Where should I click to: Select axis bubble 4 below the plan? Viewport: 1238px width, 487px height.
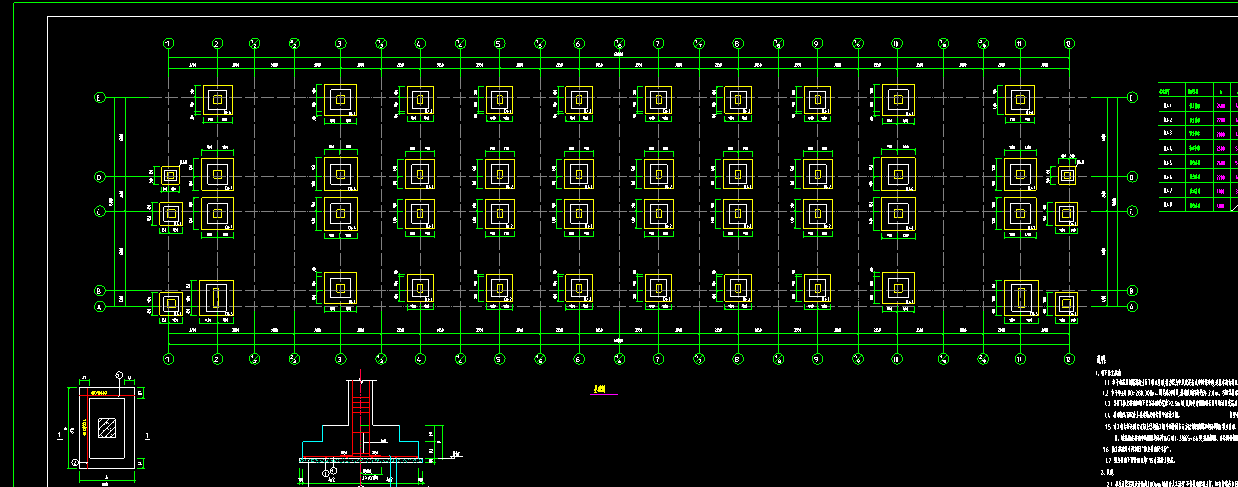(x=419, y=358)
